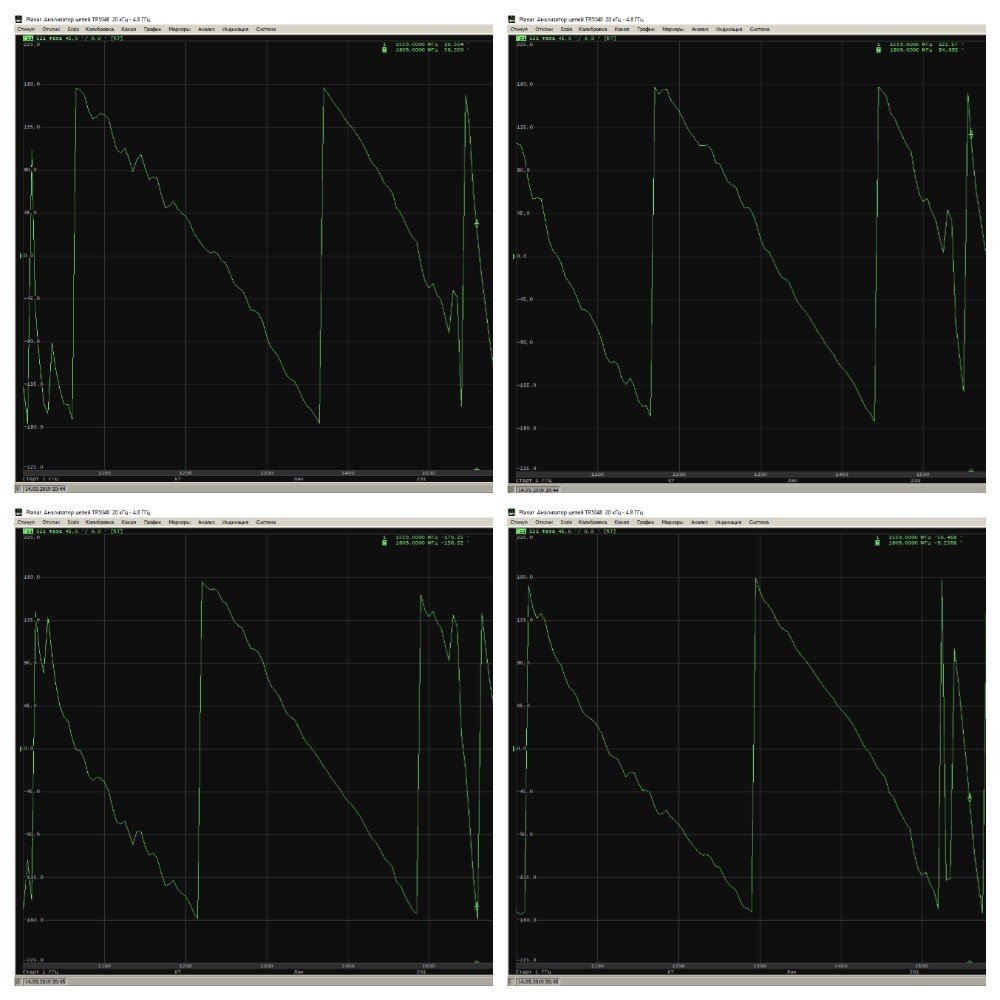Image resolution: width=1000 pixels, height=1000 pixels.
Task: Click Planar app icon in bottom-right title bar
Action: [512, 512]
